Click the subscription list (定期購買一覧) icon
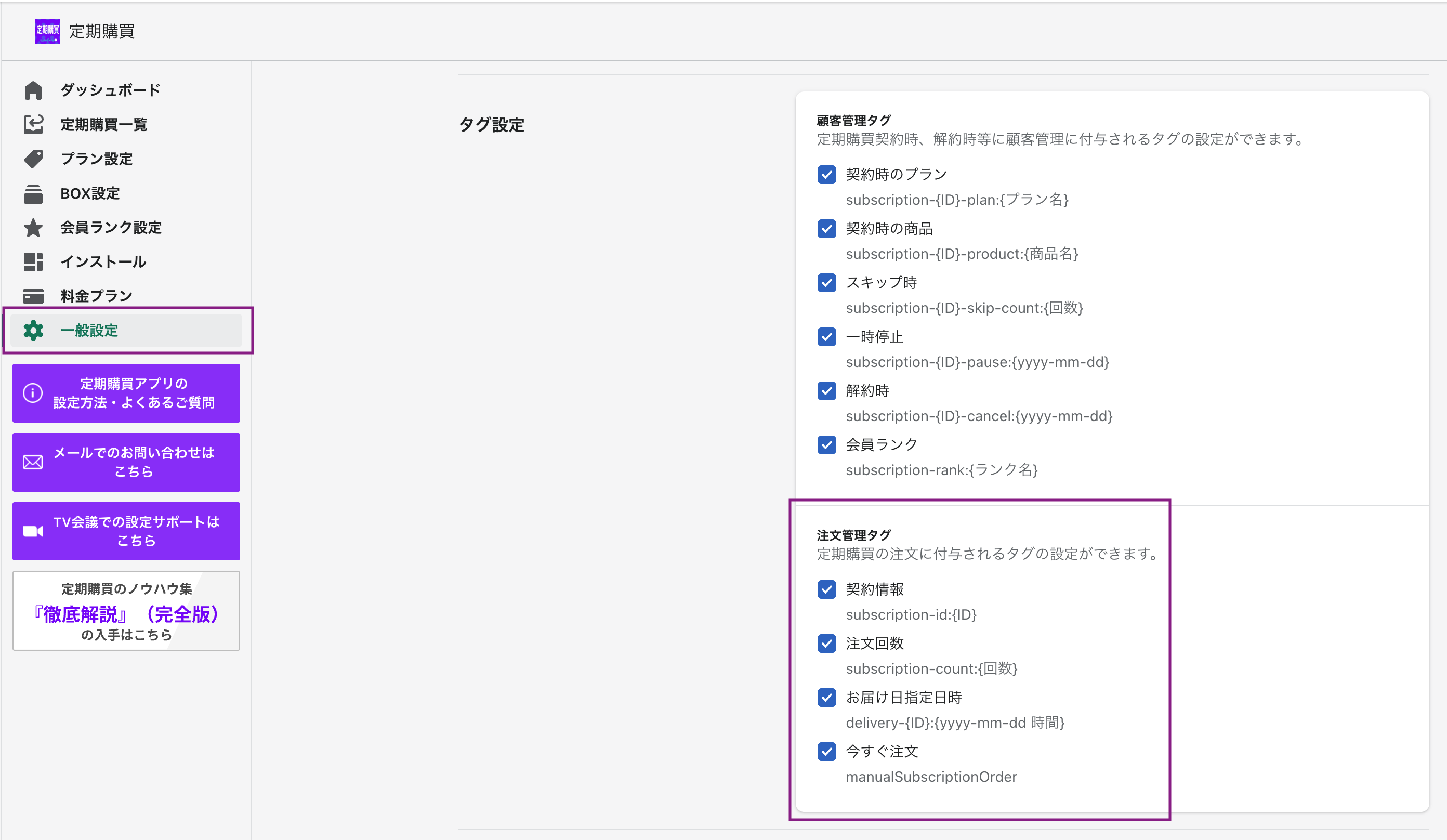1447x840 pixels. (x=33, y=124)
